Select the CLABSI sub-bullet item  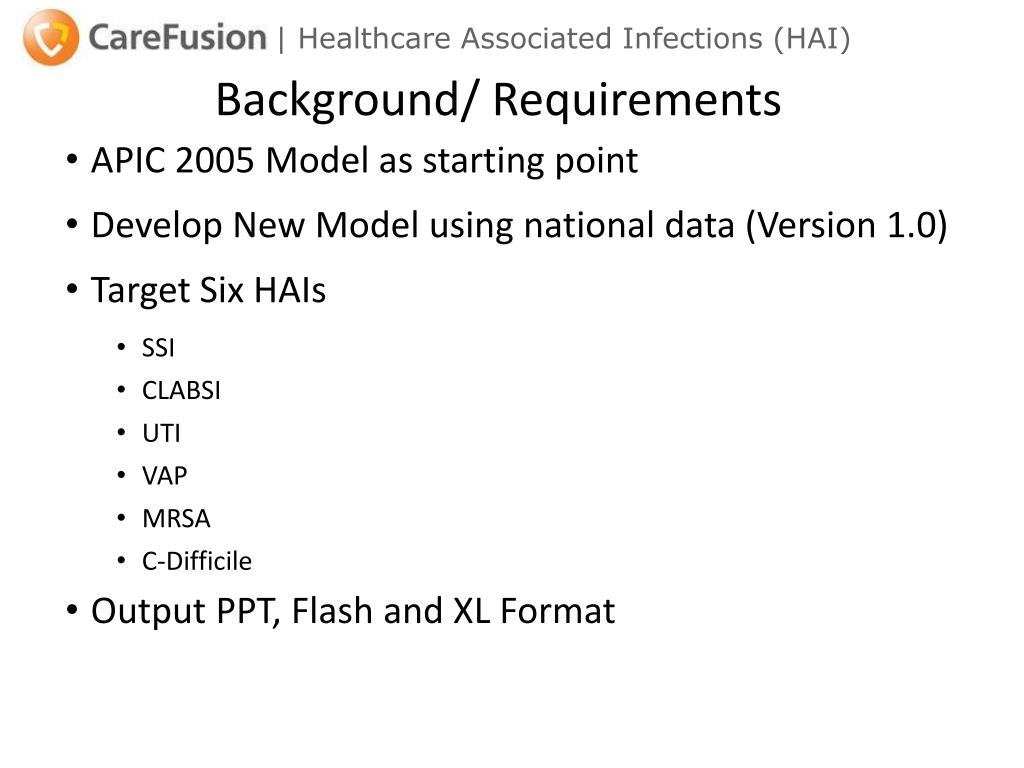pyautogui.click(x=182, y=391)
